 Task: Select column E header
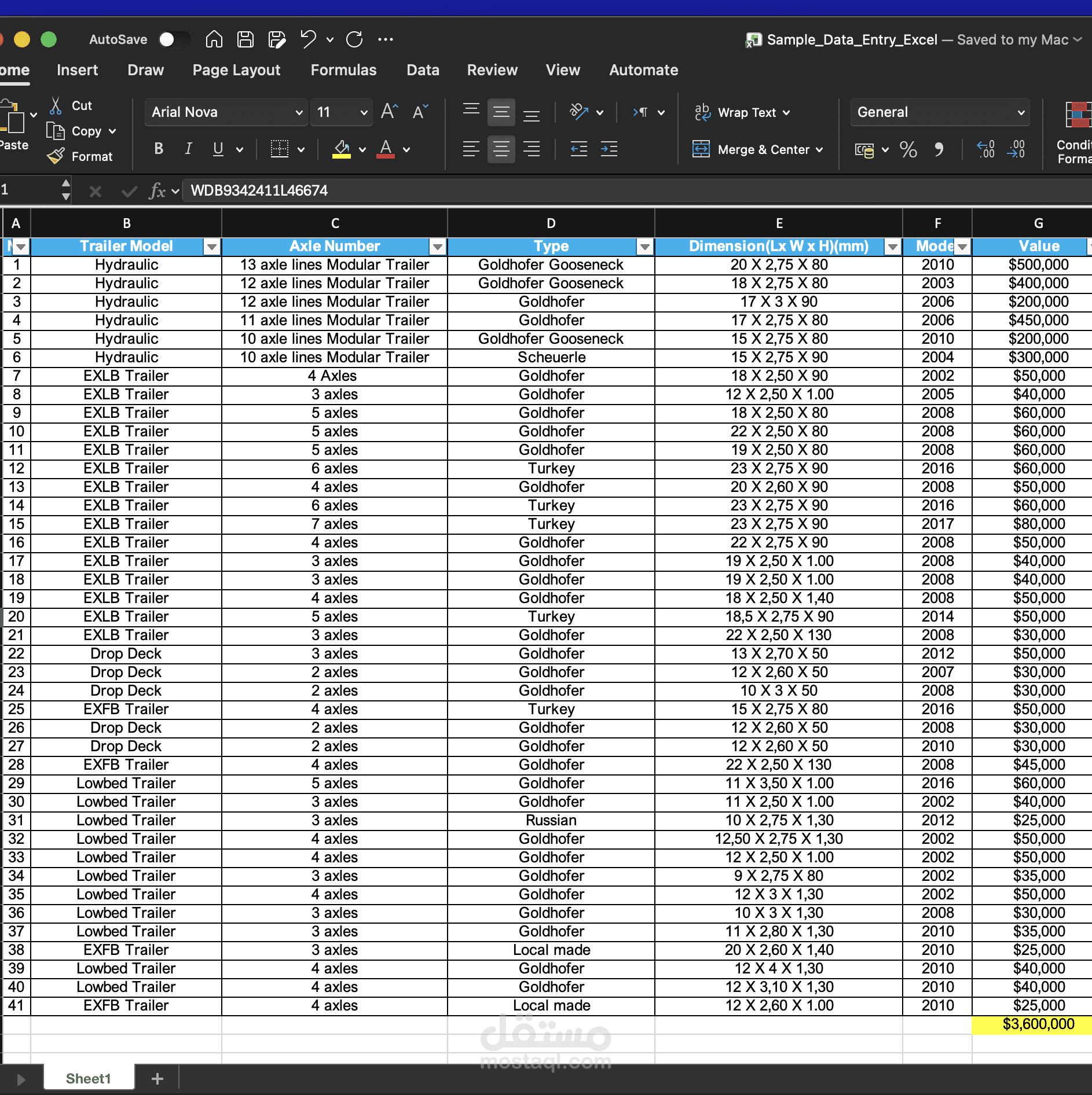779,223
